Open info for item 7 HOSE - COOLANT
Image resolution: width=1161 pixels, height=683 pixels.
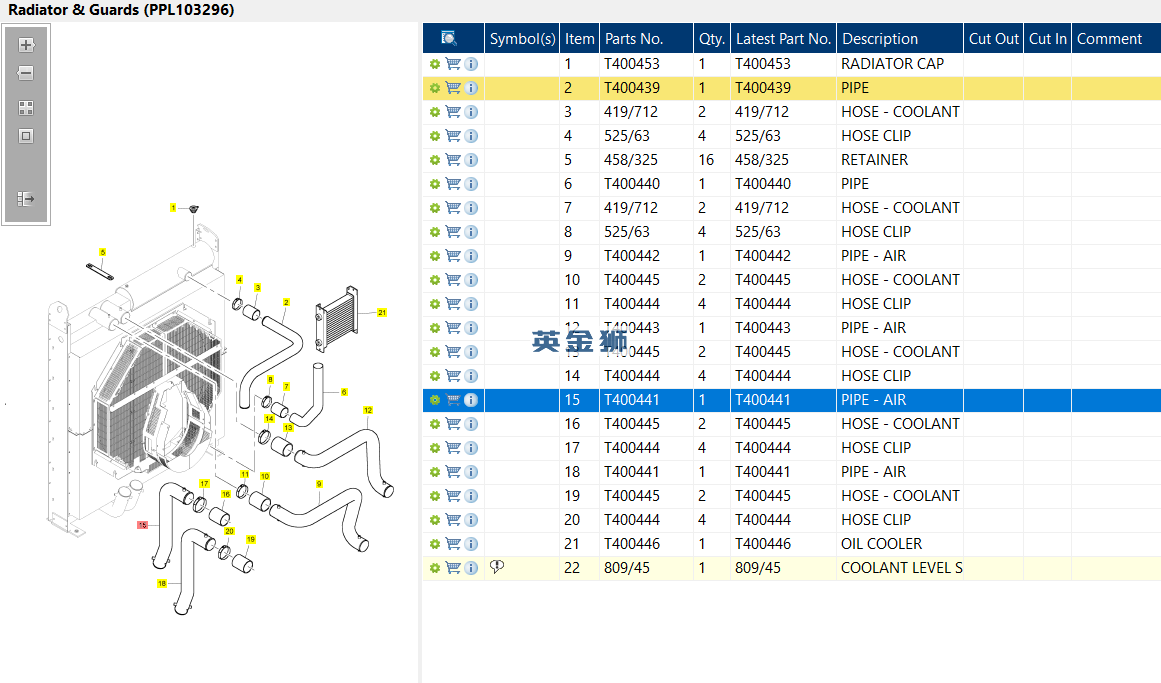point(471,208)
